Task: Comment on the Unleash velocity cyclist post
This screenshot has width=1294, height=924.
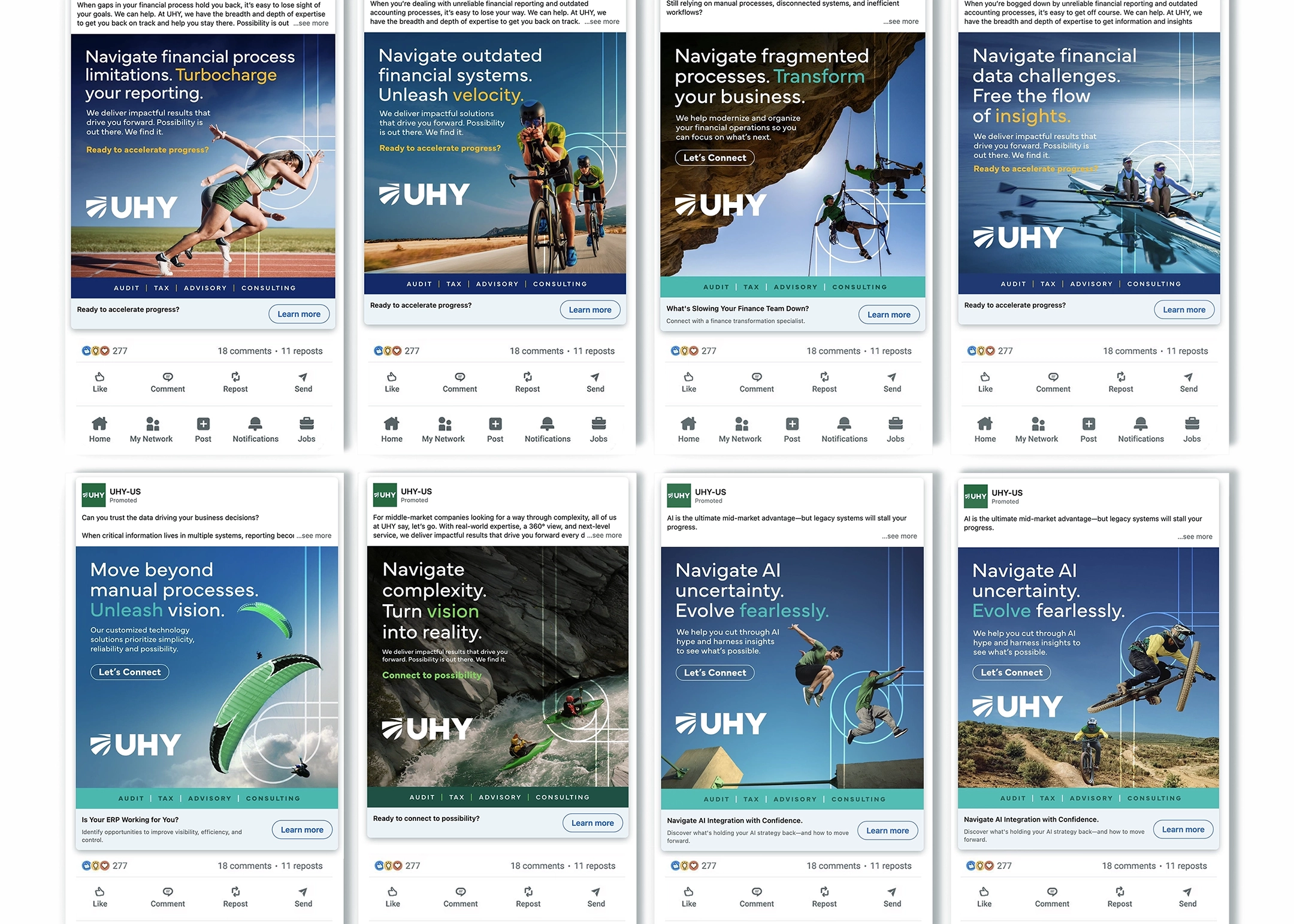Action: point(459,382)
